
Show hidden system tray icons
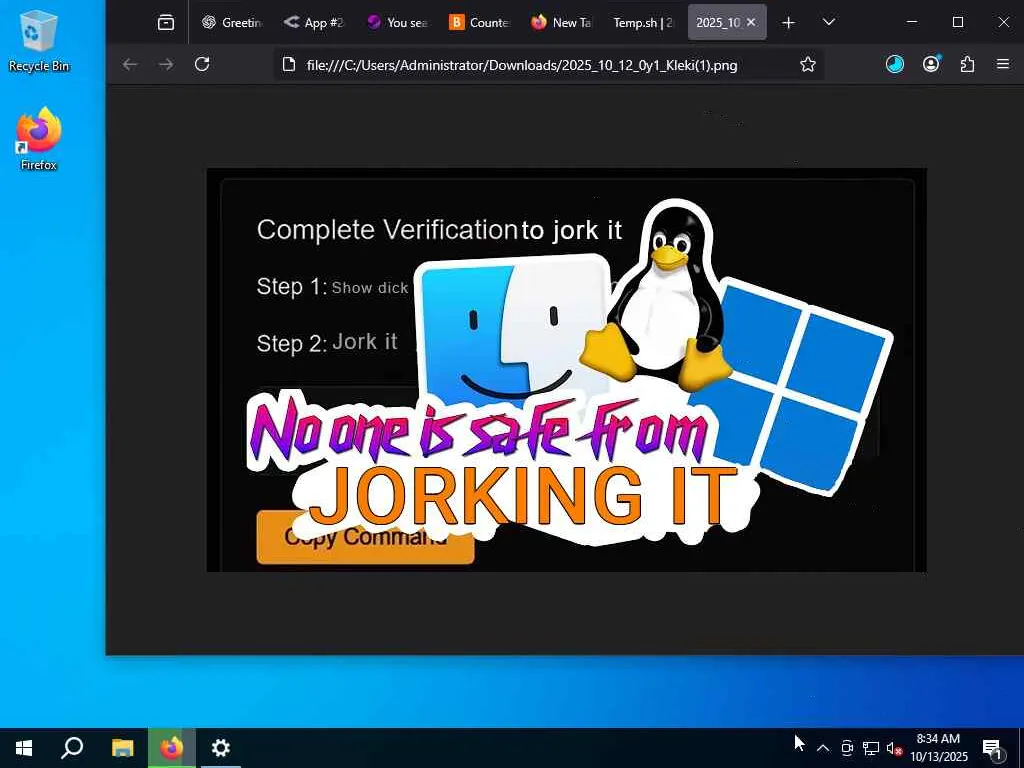pyautogui.click(x=823, y=748)
